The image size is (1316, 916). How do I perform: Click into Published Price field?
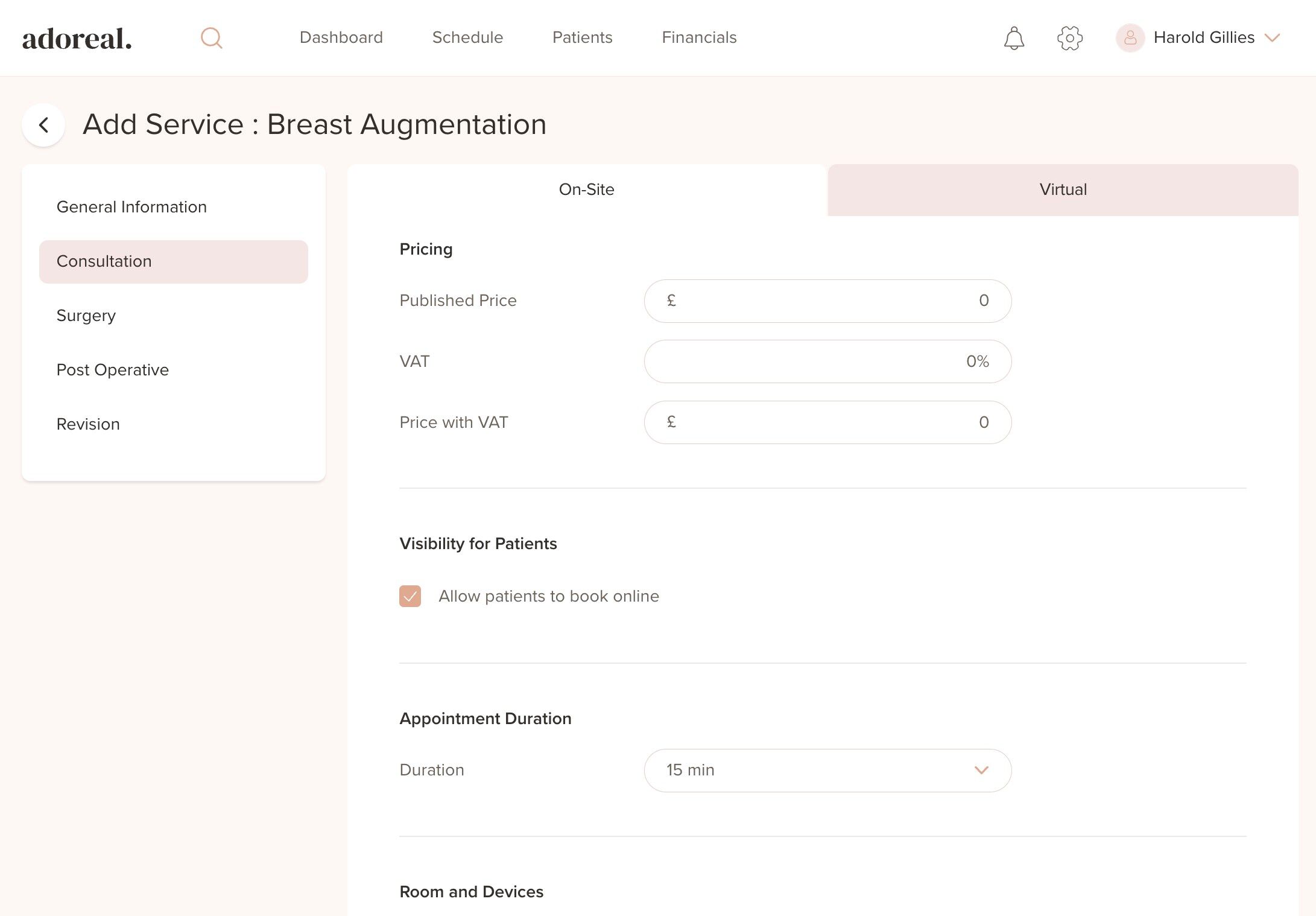[827, 301]
